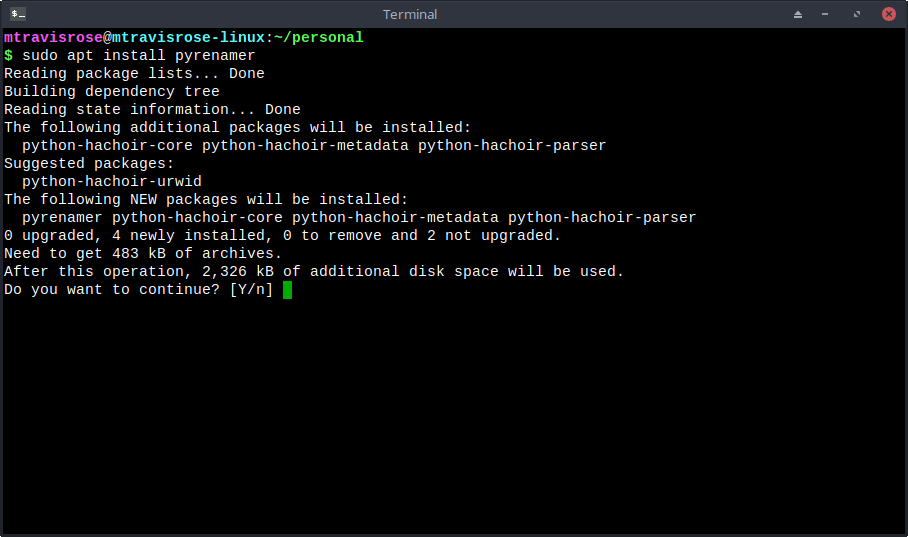Click the Terminal title text
The width and height of the screenshot is (908, 537).
(409, 14)
